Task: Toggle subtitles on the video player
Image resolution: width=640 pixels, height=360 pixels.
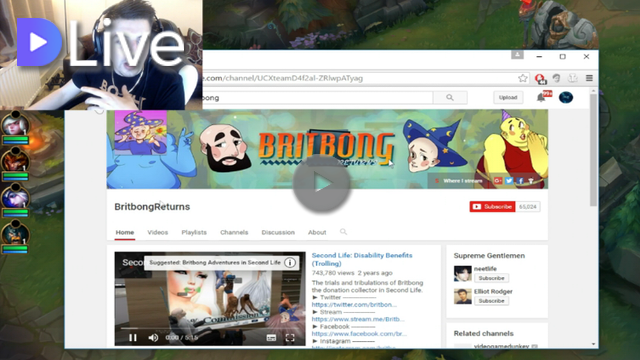Action: (271, 338)
